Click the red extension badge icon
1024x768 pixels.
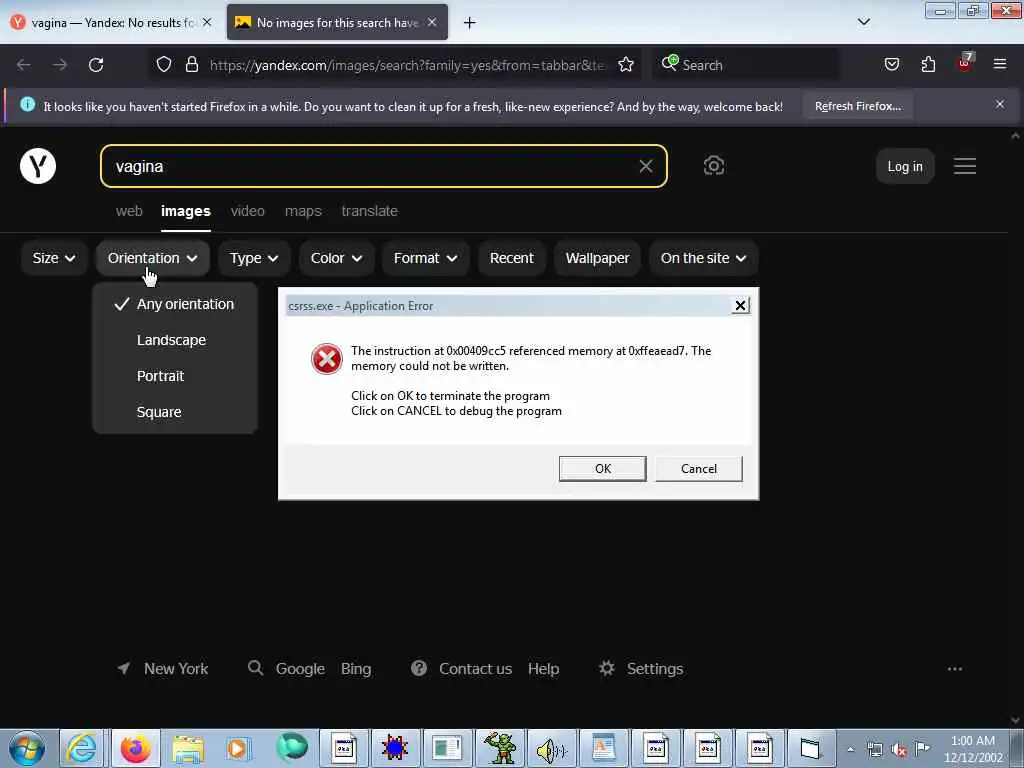click(x=965, y=63)
